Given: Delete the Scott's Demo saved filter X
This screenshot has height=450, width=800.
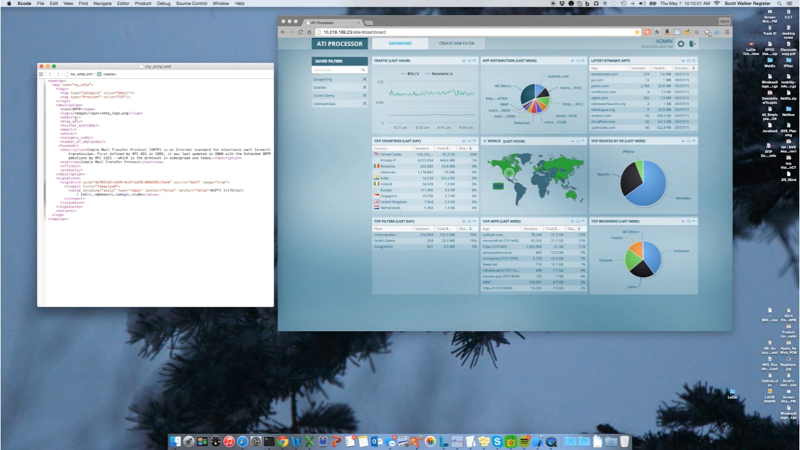Looking at the screenshot, I should pyautogui.click(x=364, y=95).
